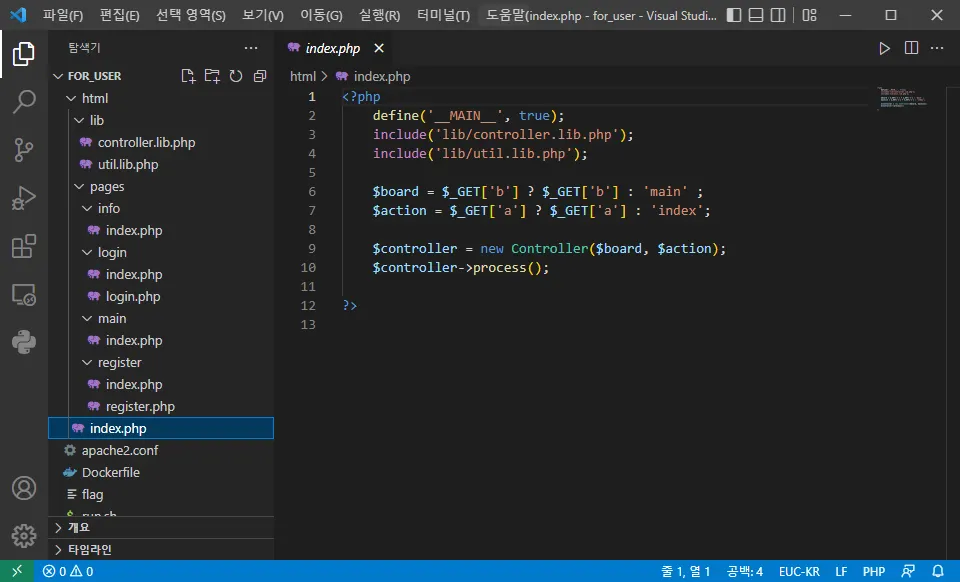Split the editor to the right
960x582 pixels.
coord(911,48)
